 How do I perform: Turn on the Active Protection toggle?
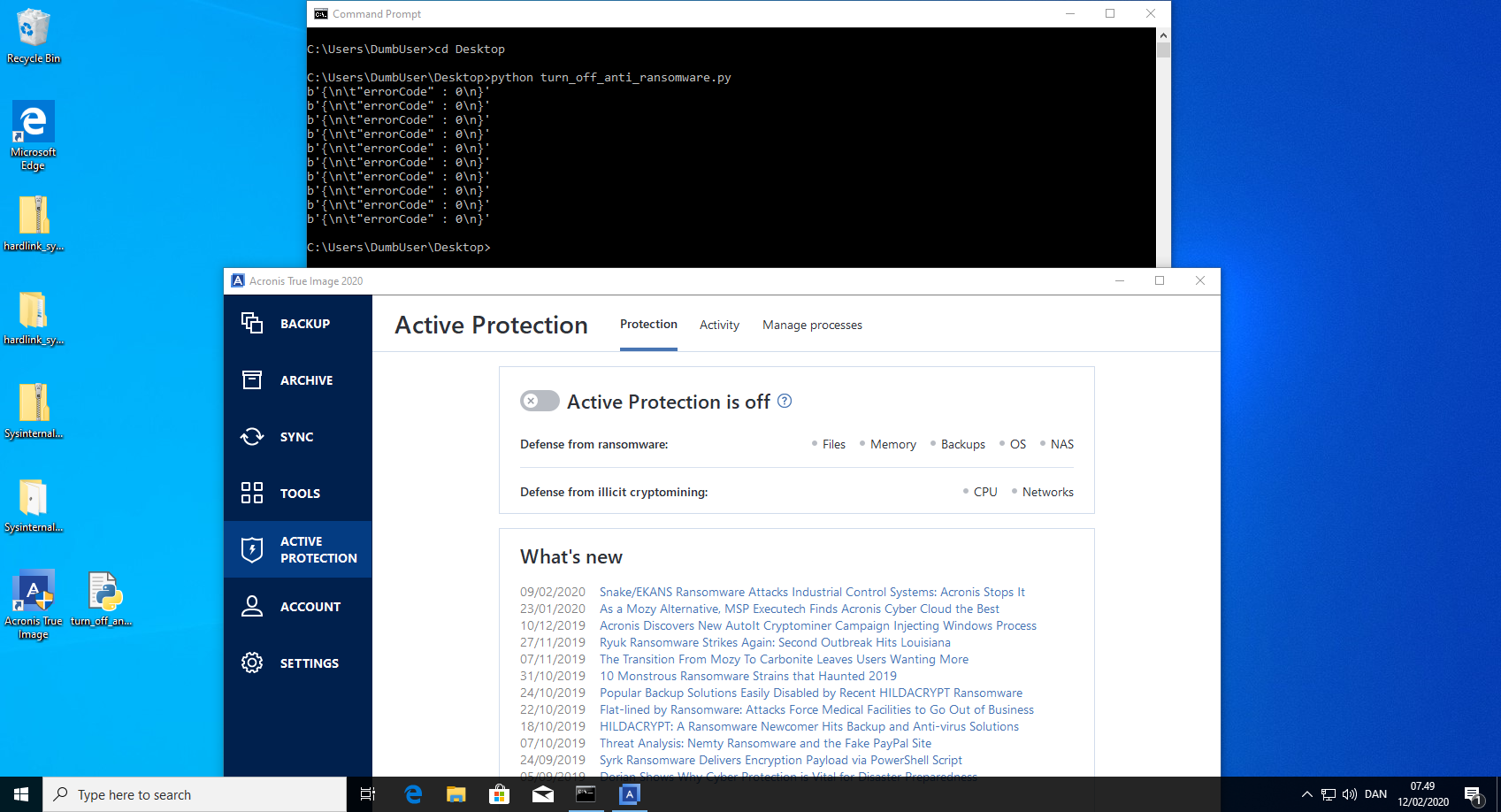point(540,402)
